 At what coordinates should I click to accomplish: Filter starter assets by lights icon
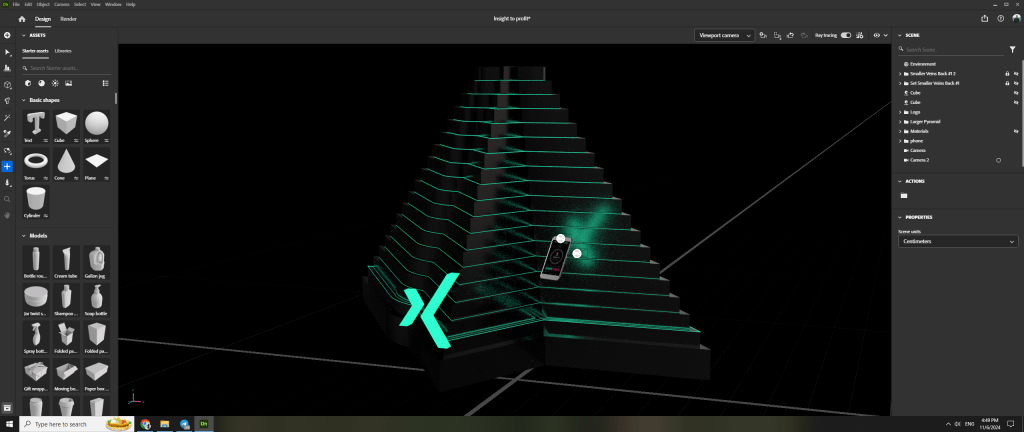[55, 83]
